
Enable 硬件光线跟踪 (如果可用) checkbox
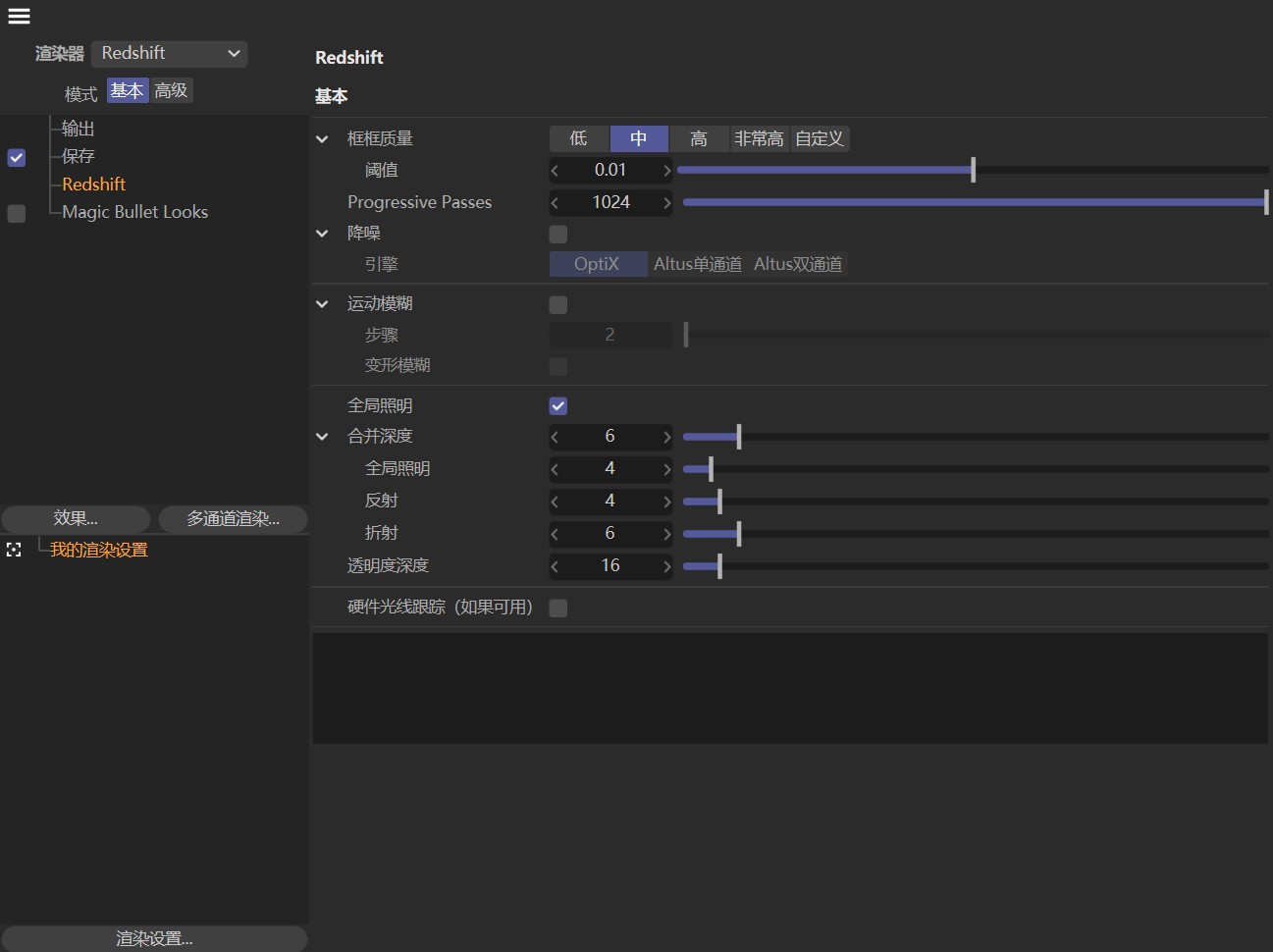tap(558, 608)
